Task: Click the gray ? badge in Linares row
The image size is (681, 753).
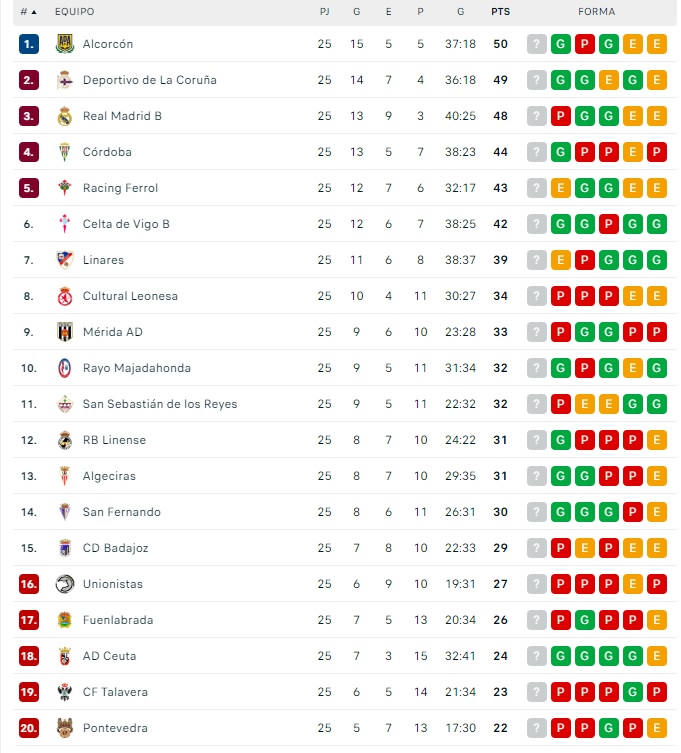Action: coord(537,260)
